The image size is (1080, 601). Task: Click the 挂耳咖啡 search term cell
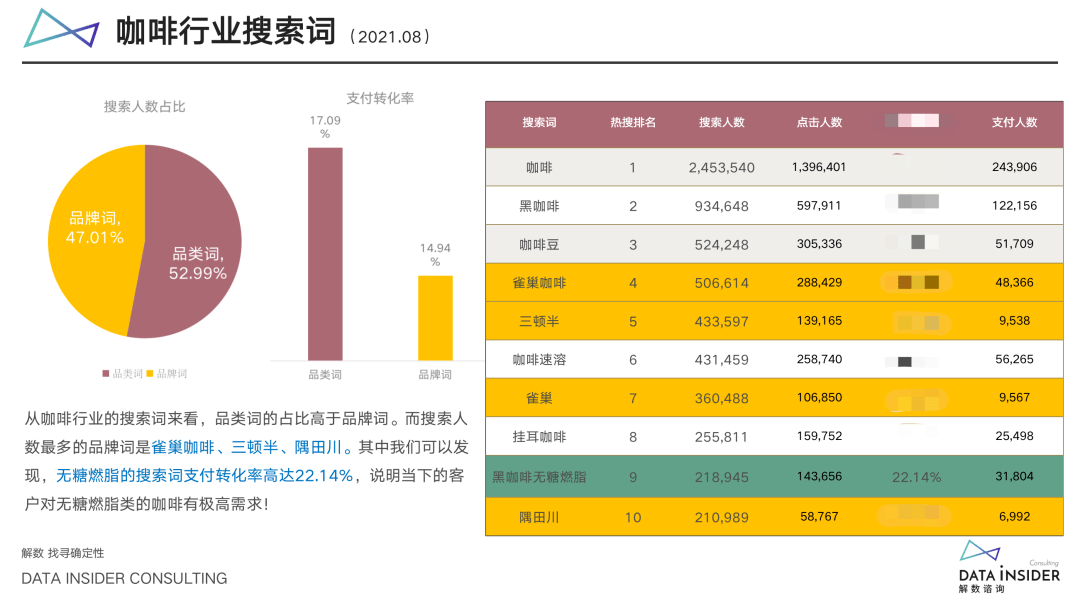point(539,436)
